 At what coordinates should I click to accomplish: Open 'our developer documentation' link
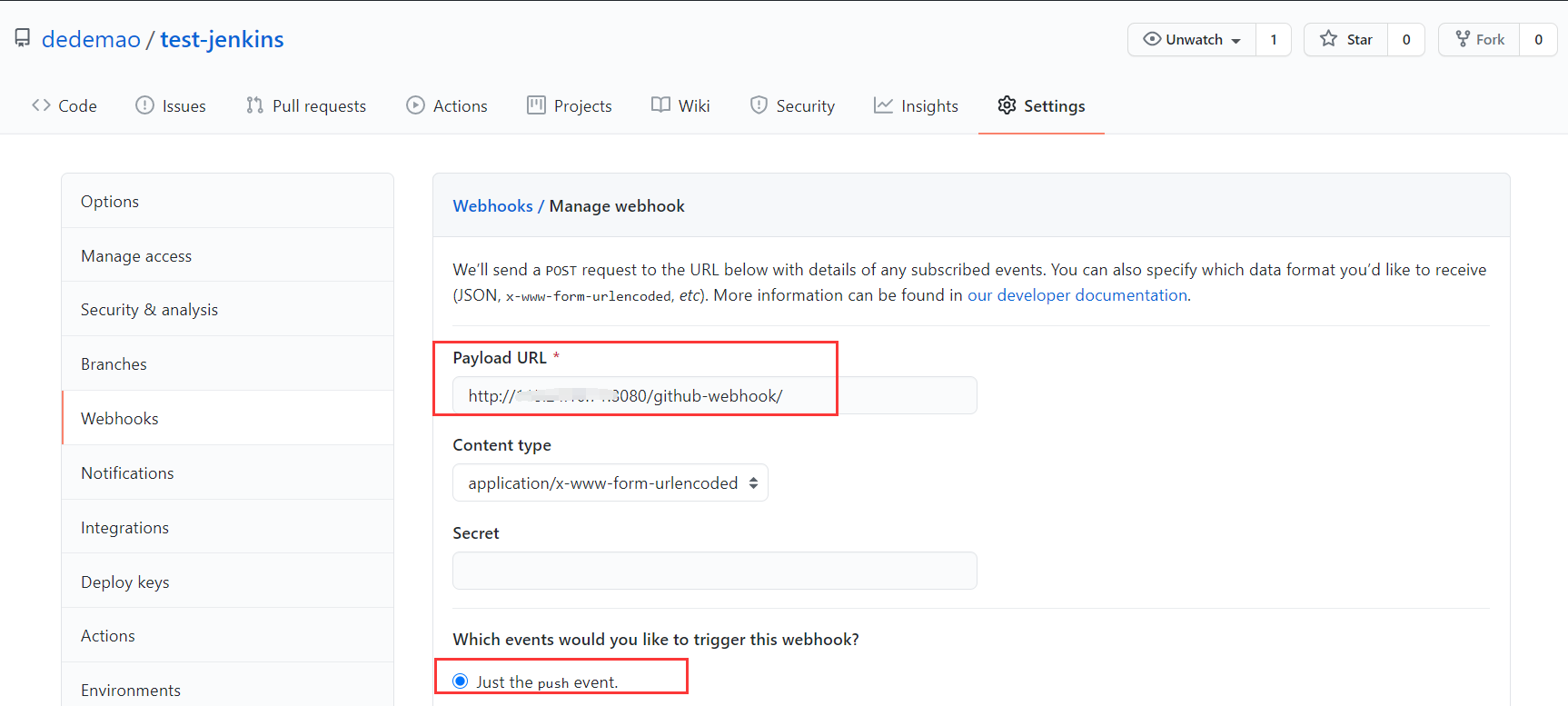tap(1077, 295)
